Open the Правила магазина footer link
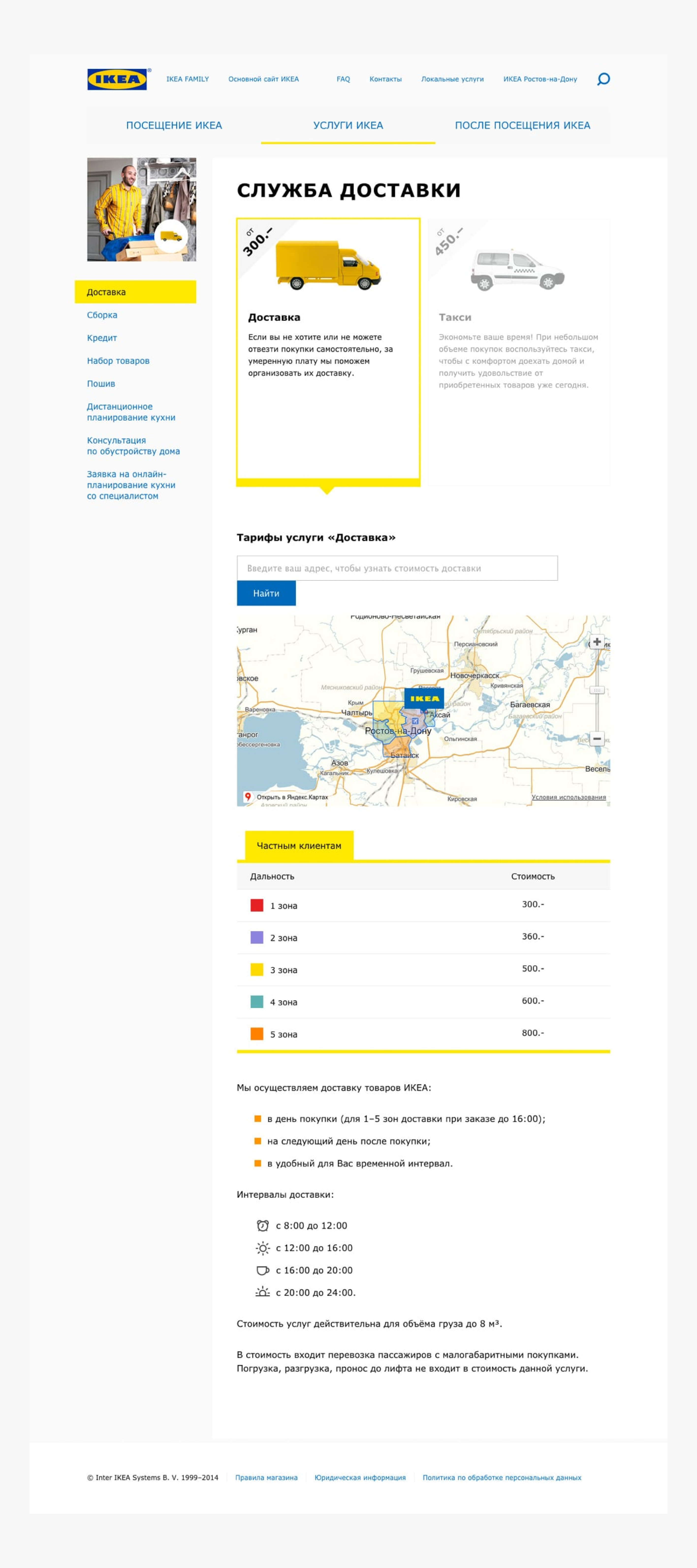The image size is (697, 1568). tap(266, 1477)
